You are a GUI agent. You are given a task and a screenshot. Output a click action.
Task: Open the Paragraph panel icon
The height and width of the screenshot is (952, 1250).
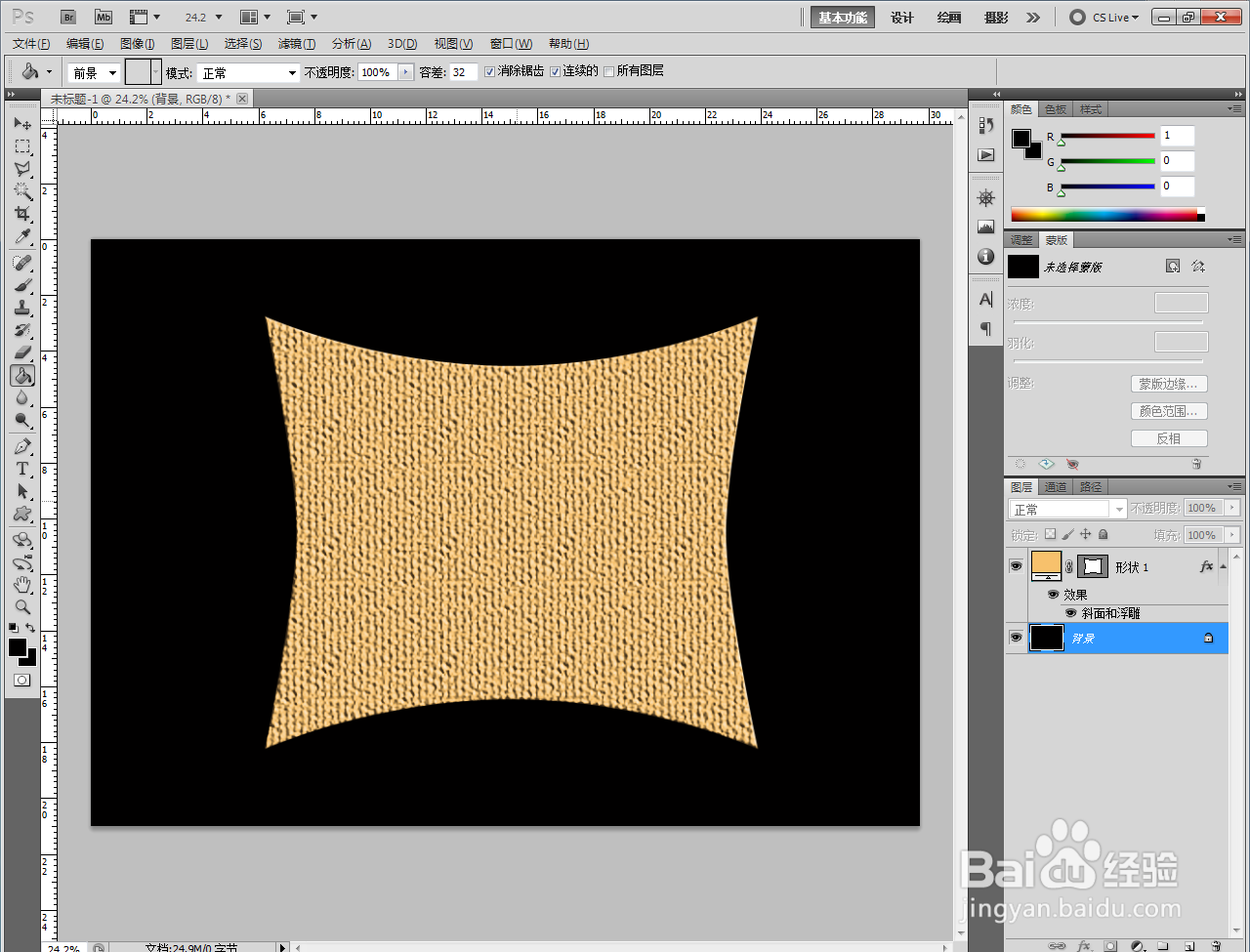(986, 328)
